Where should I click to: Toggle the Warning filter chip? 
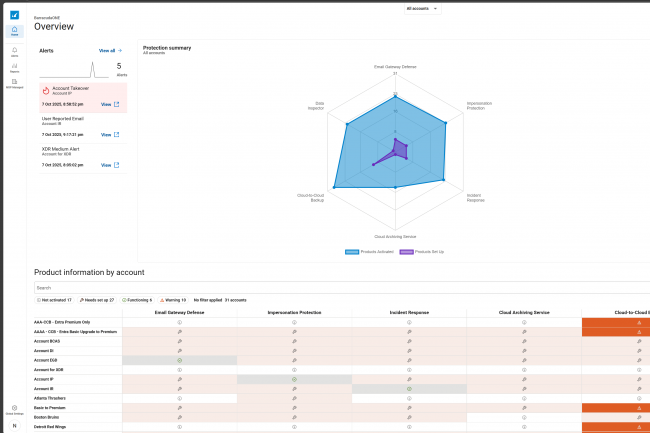[x=174, y=299]
